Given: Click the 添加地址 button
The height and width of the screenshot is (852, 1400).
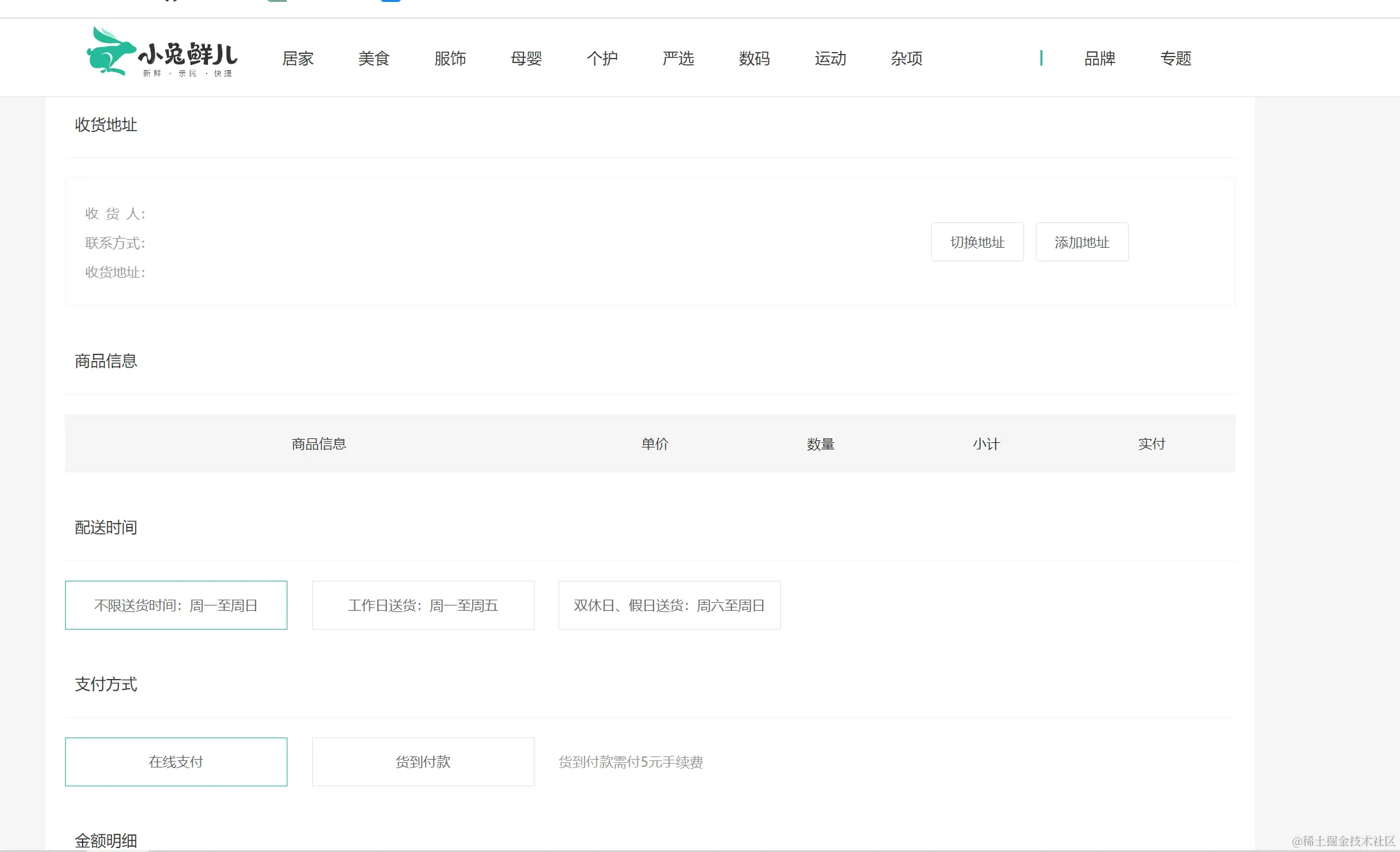Looking at the screenshot, I should pyautogui.click(x=1082, y=242).
